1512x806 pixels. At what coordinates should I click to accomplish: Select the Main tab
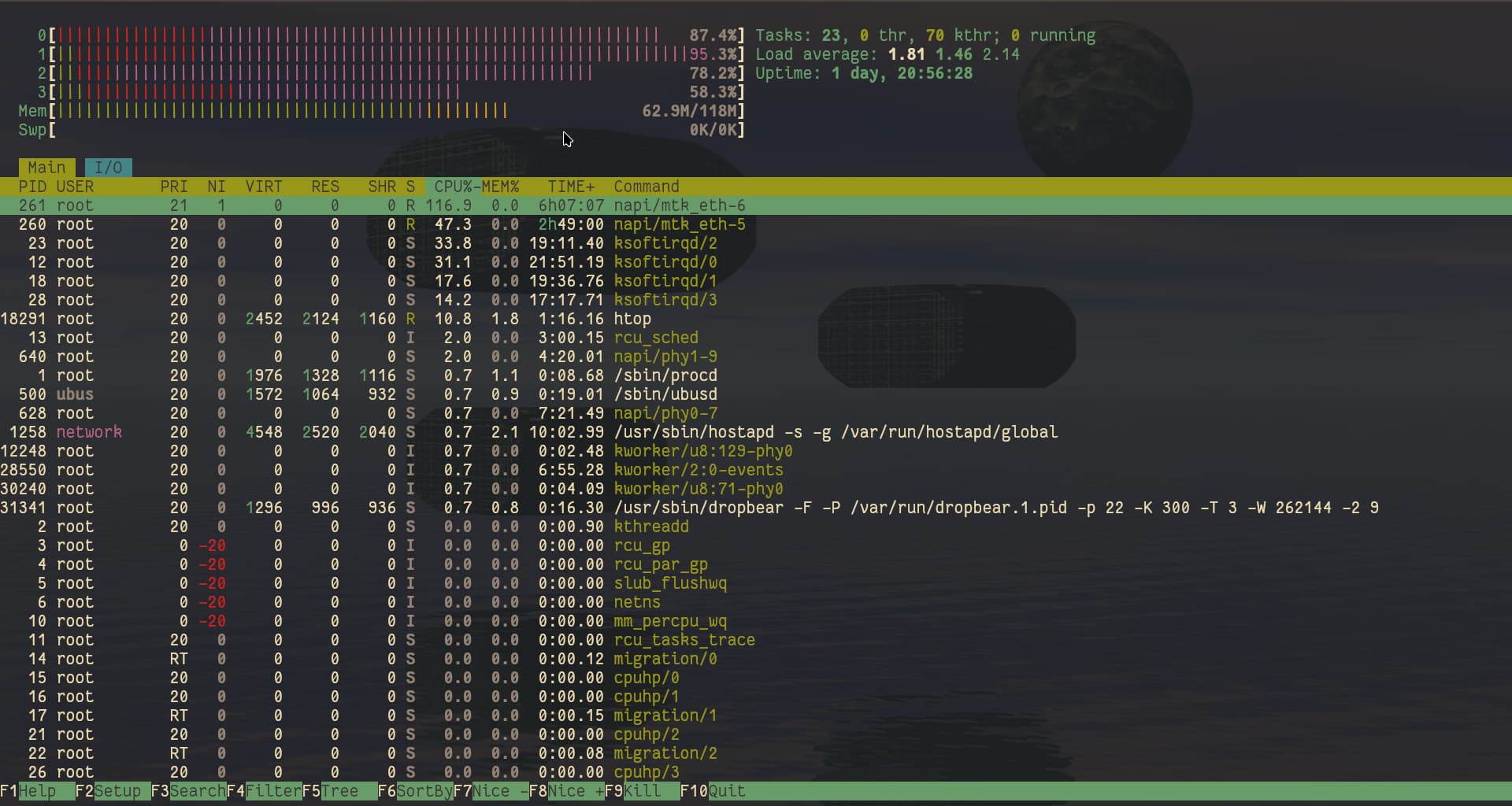[46, 168]
